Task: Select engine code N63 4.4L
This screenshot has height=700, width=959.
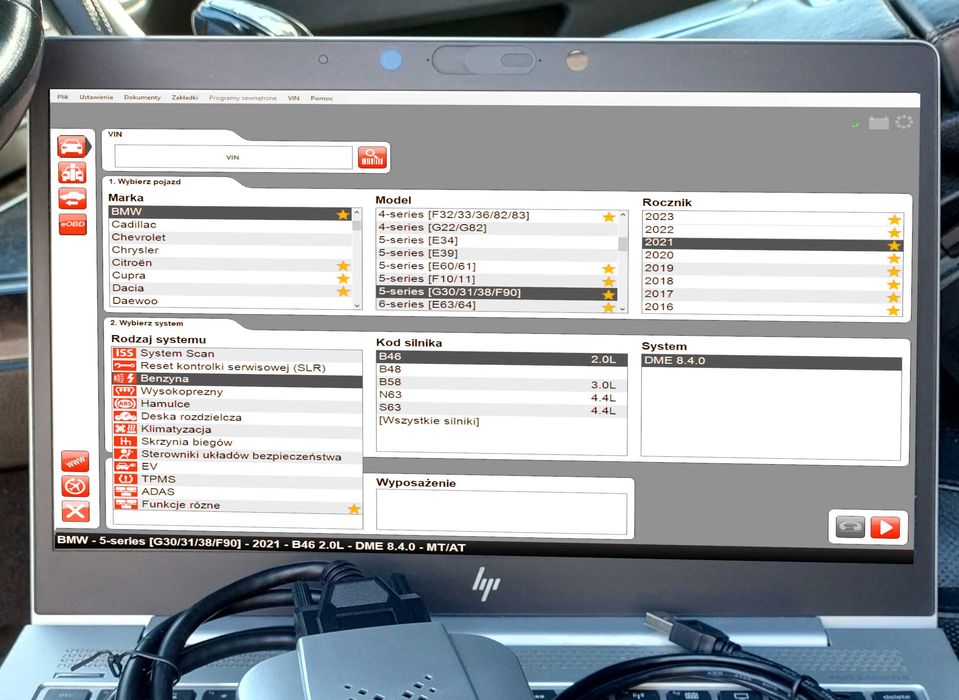Action: 502,396
